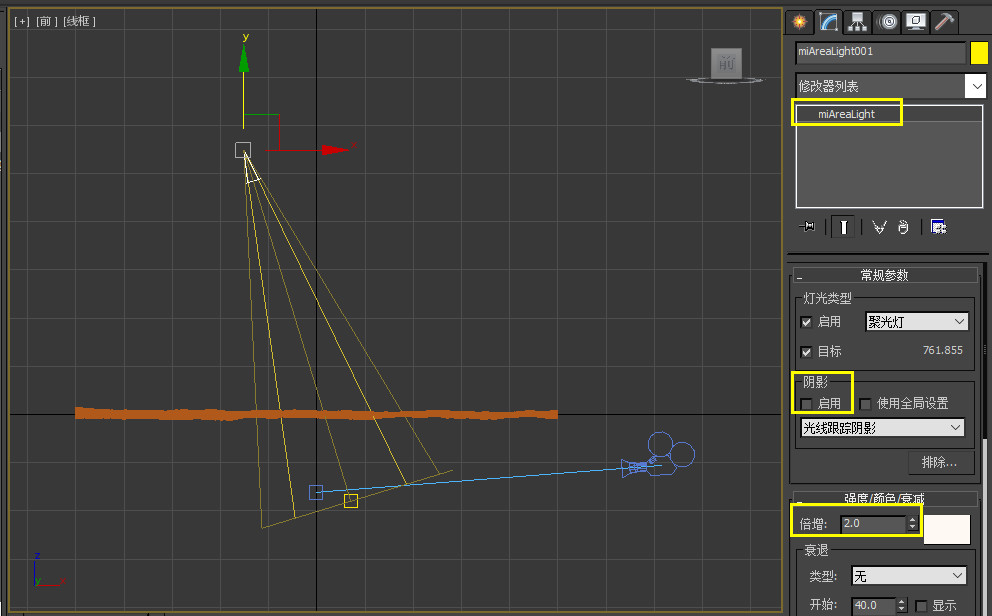Screen dimensions: 992x616
Task: Select the light source square in viewport
Action: tap(243, 150)
